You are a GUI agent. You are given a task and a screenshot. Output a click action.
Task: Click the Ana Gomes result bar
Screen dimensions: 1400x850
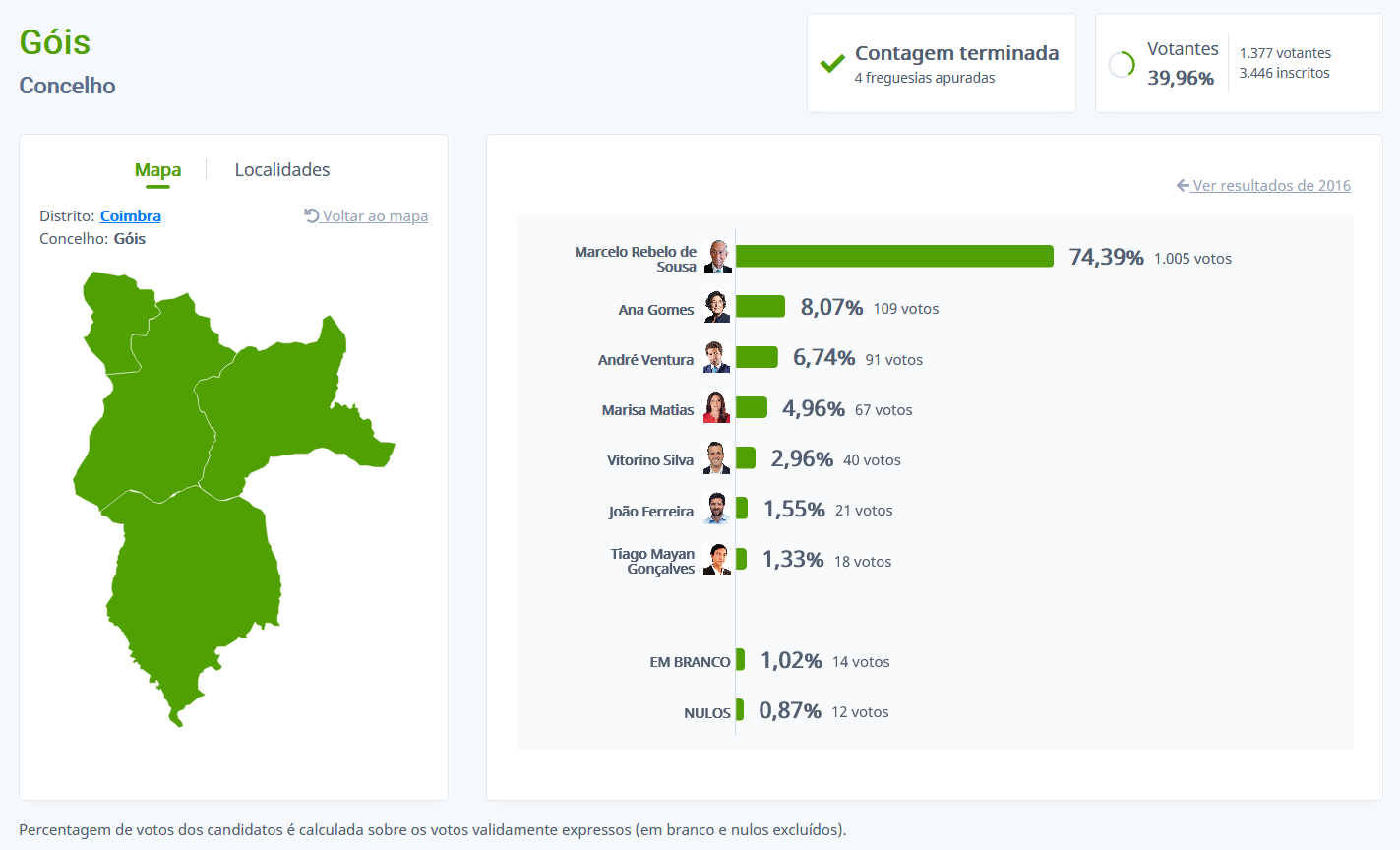[761, 307]
